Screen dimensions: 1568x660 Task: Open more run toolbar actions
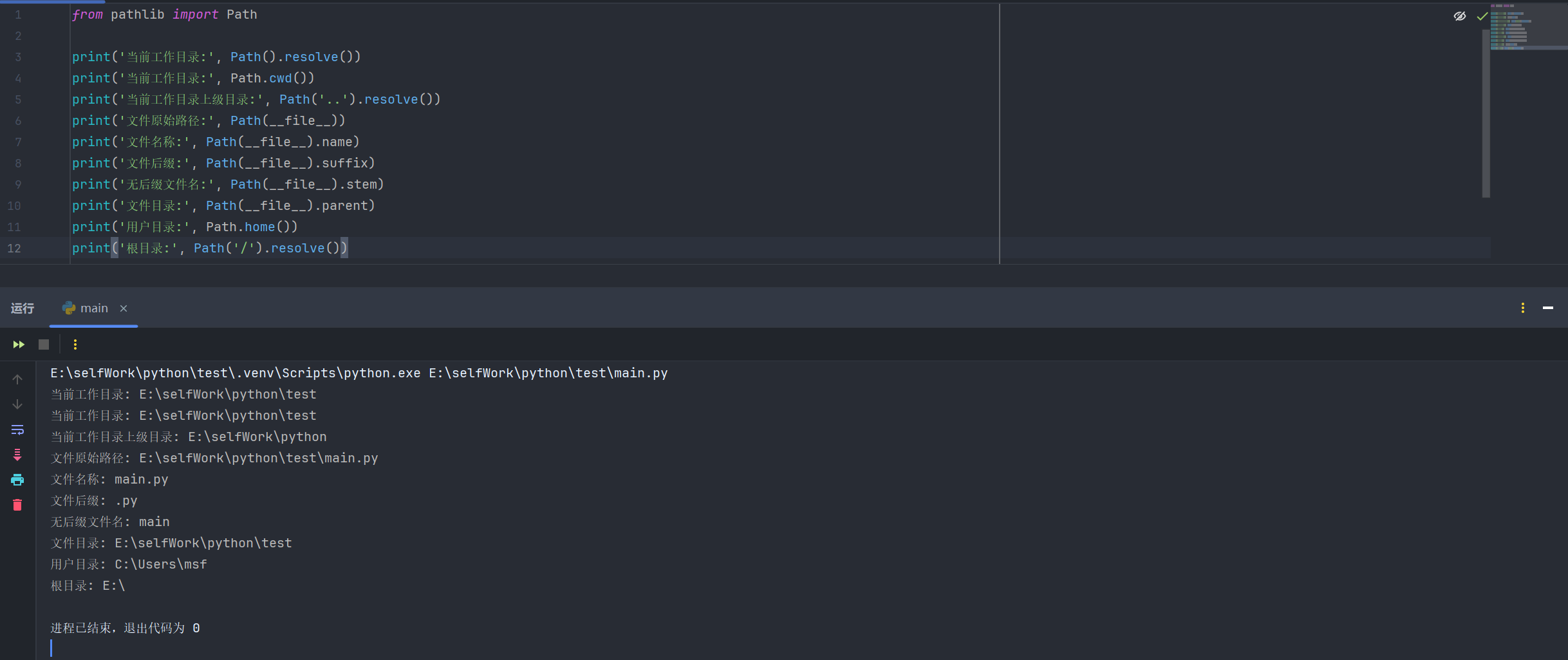coord(75,344)
